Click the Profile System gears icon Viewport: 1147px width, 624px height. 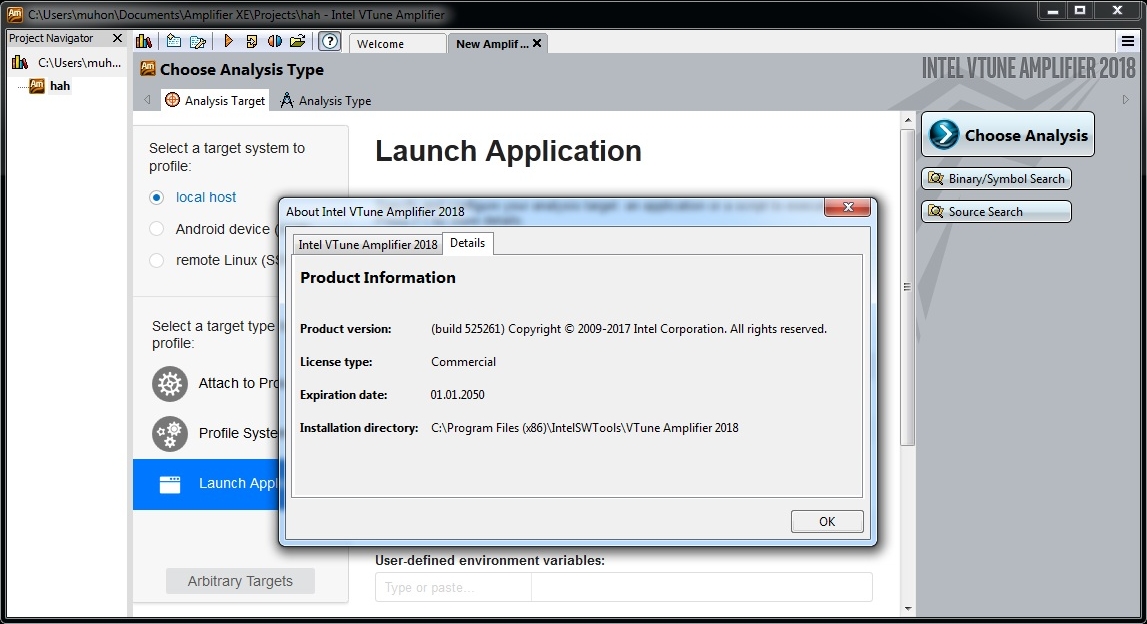[x=170, y=433]
